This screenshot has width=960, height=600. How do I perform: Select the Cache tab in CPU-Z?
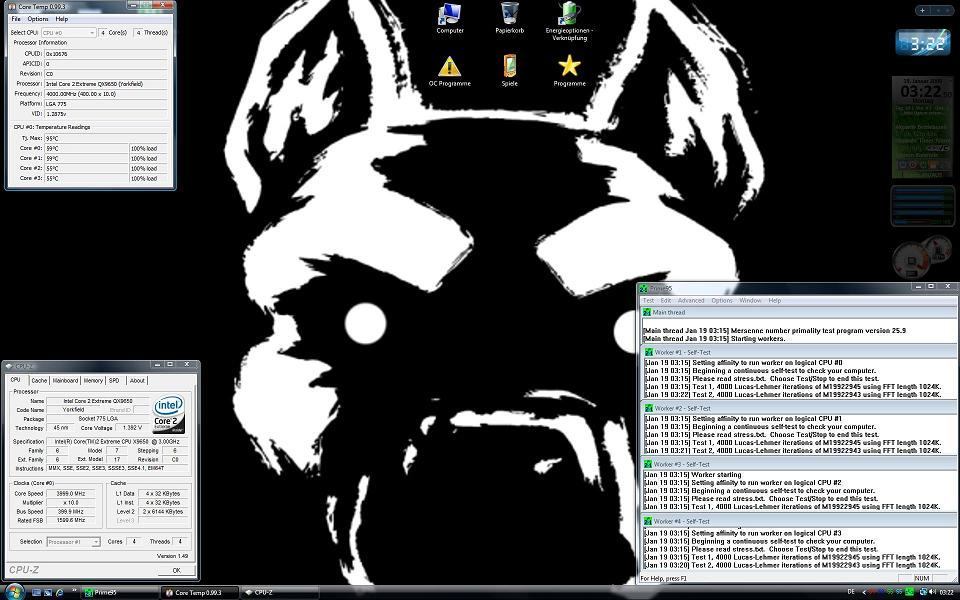point(39,380)
